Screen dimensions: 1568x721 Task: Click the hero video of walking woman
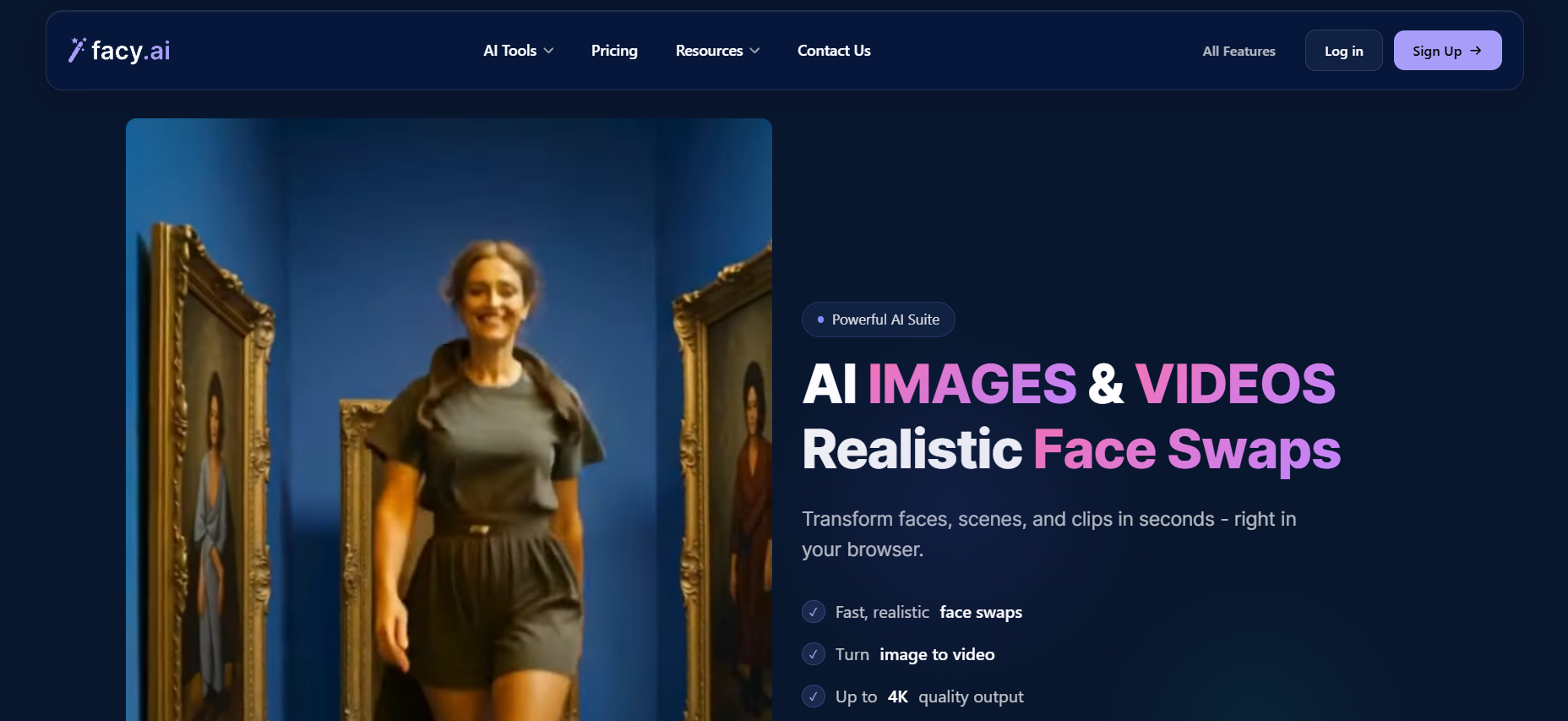pyautogui.click(x=449, y=423)
